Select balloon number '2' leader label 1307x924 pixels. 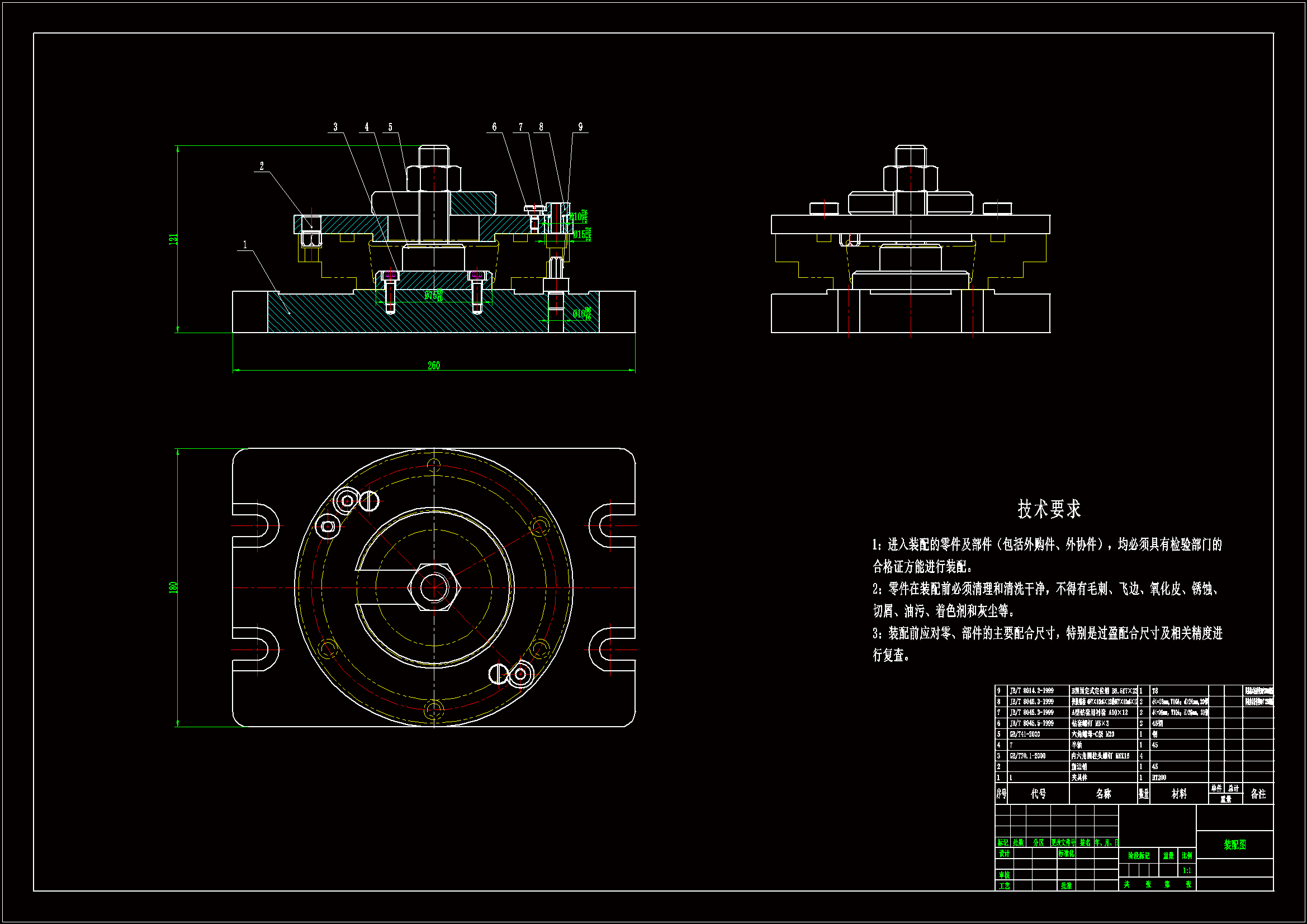[x=262, y=166]
